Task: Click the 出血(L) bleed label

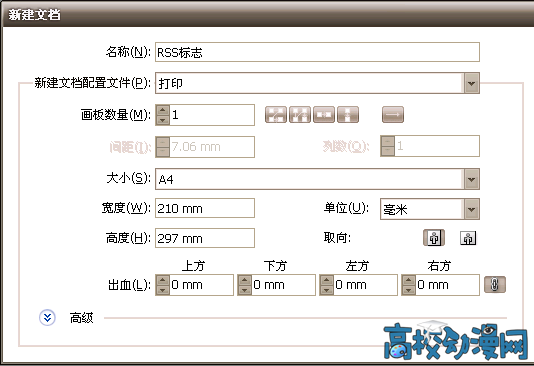Action: (x=129, y=285)
